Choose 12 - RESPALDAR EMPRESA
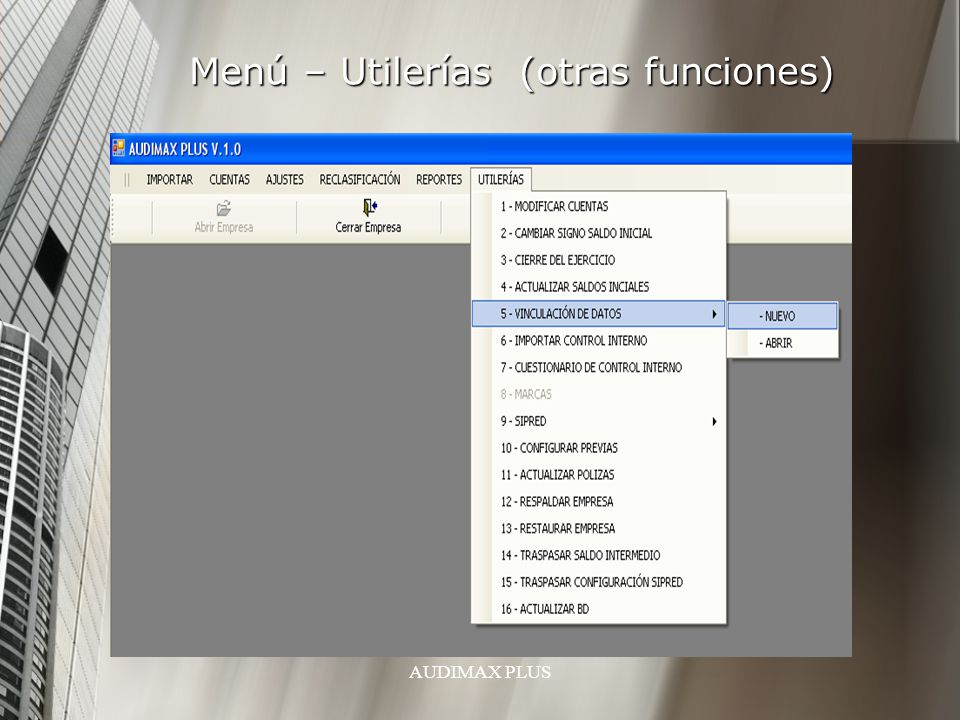This screenshot has width=960, height=720. pos(599,501)
